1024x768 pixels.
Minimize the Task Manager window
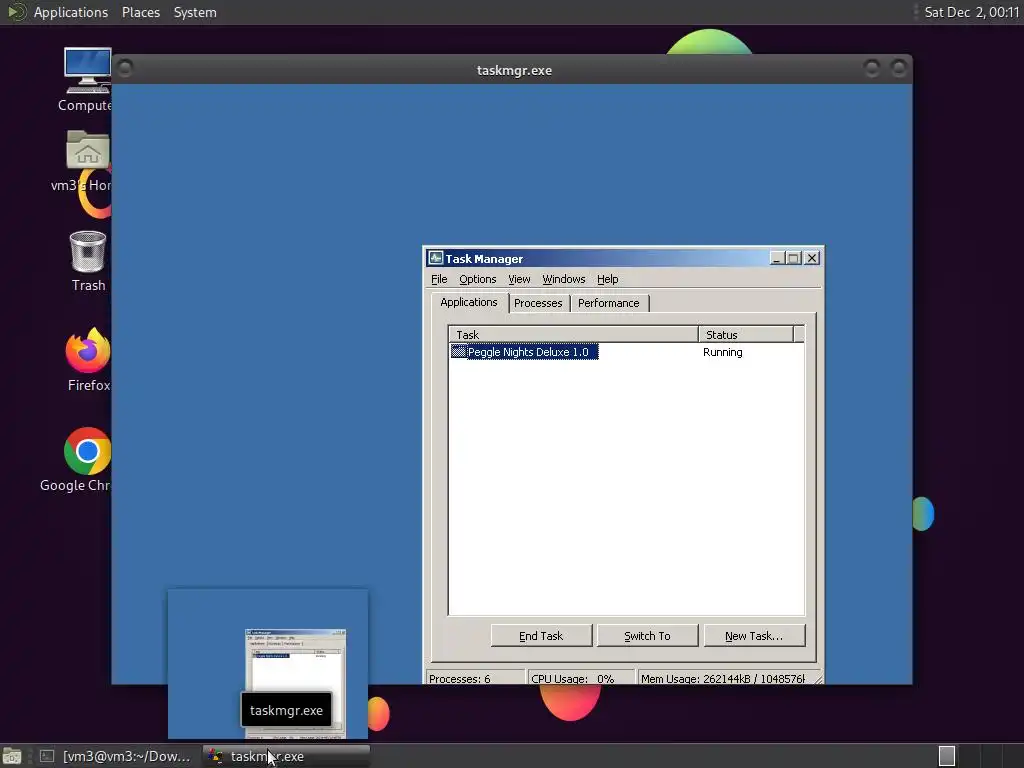click(x=776, y=258)
